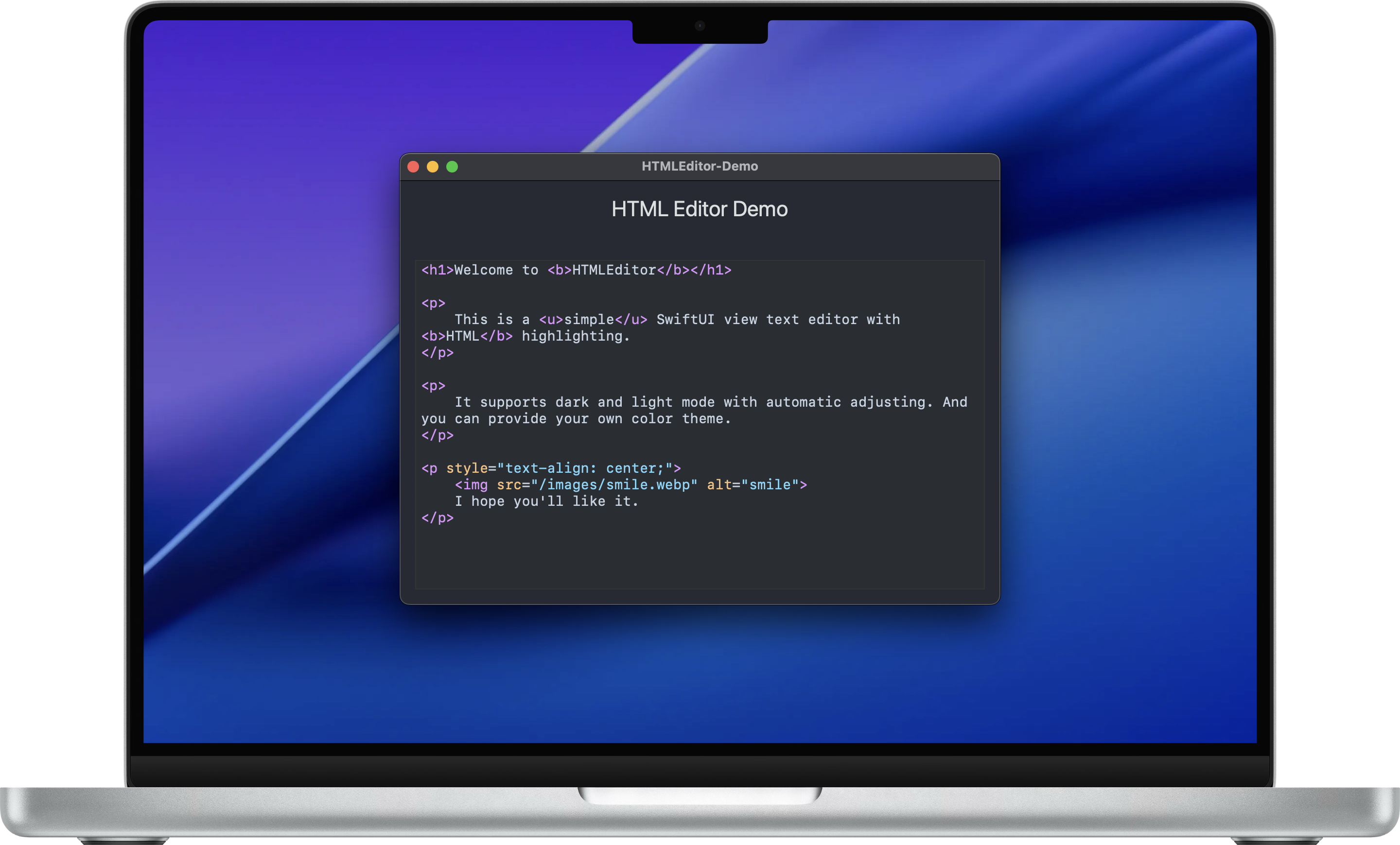
Task: Click the green zoom window button
Action: (x=452, y=166)
